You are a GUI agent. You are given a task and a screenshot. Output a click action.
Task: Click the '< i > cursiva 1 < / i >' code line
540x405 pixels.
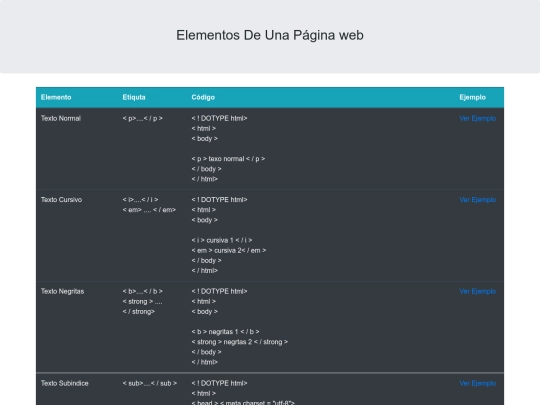(222, 240)
